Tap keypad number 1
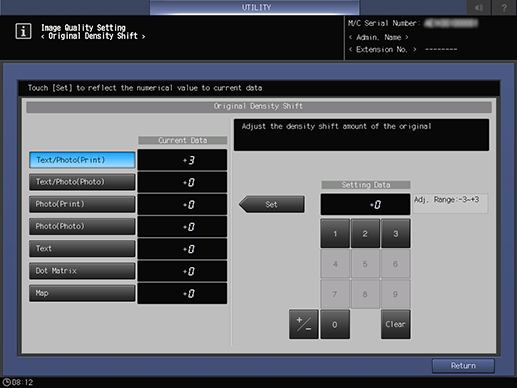Screen dimensions: 517x388 tap(335, 234)
